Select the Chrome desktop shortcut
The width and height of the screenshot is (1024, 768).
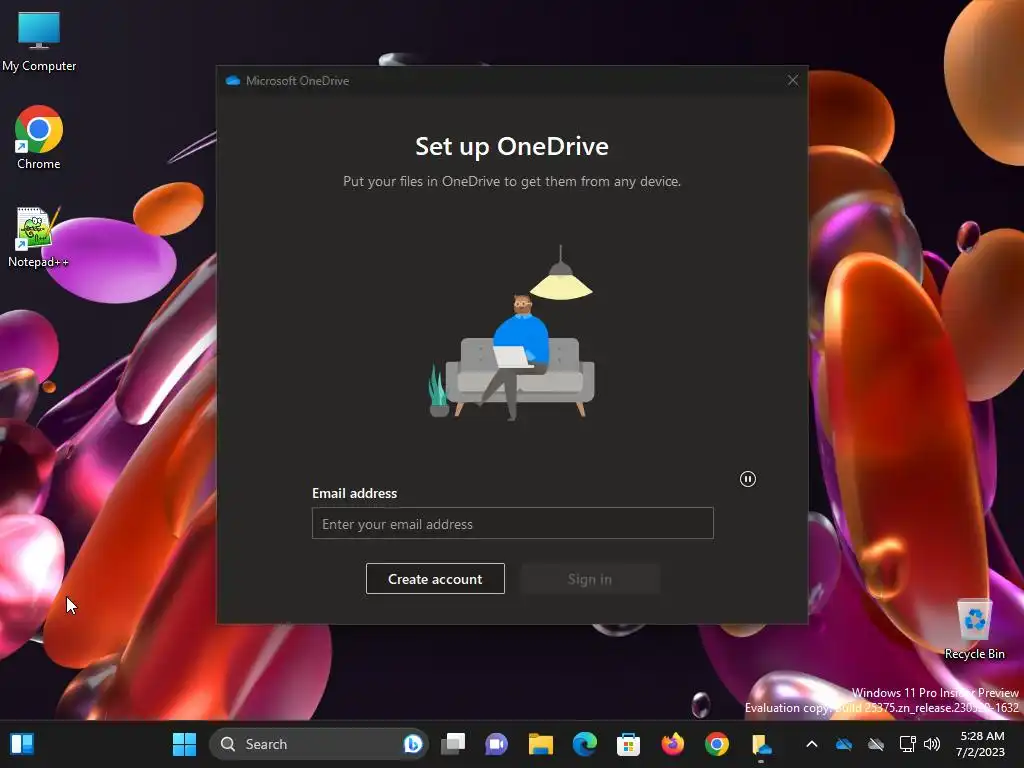[x=39, y=138]
